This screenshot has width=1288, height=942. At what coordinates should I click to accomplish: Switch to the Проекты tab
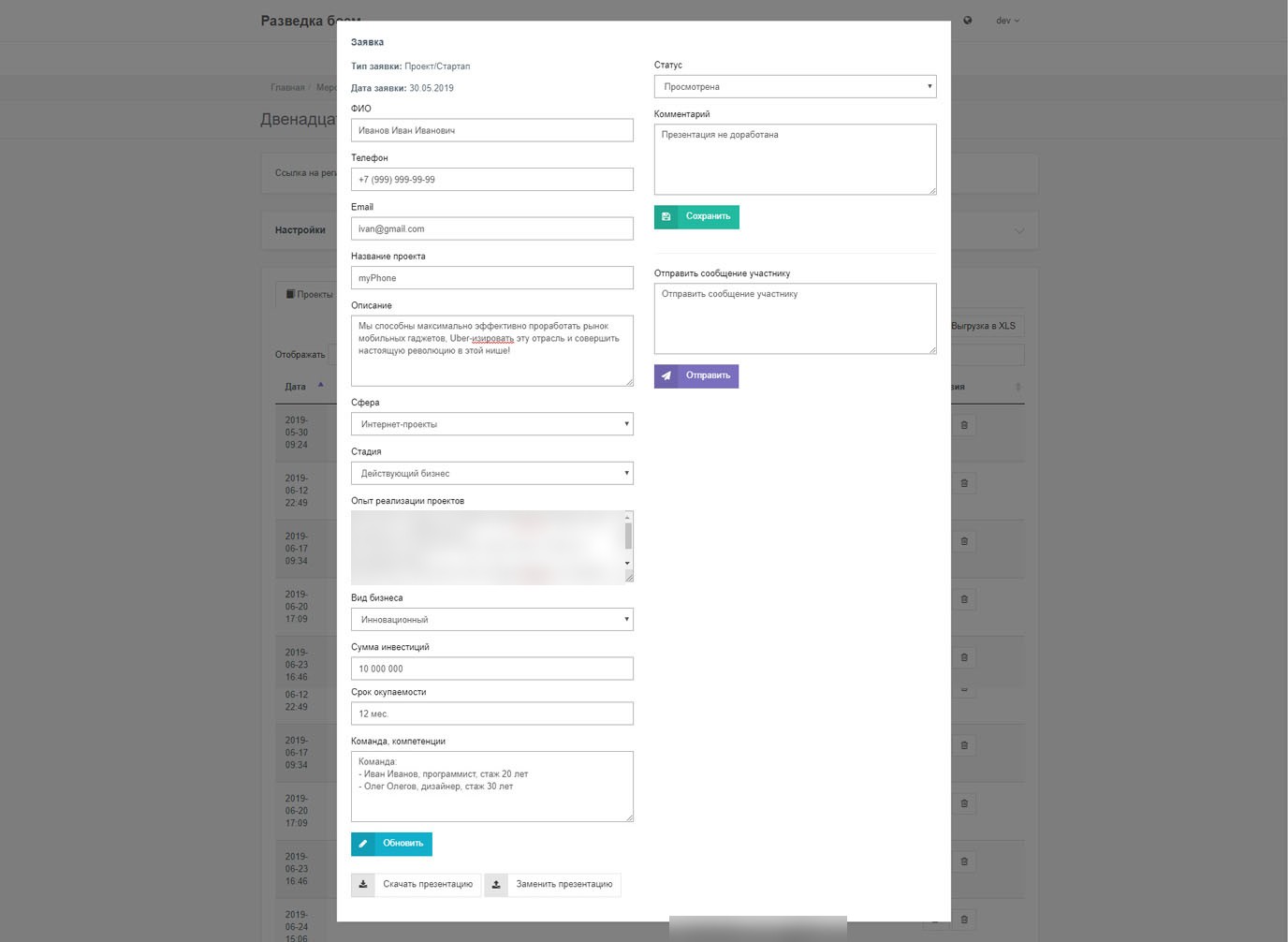click(310, 294)
